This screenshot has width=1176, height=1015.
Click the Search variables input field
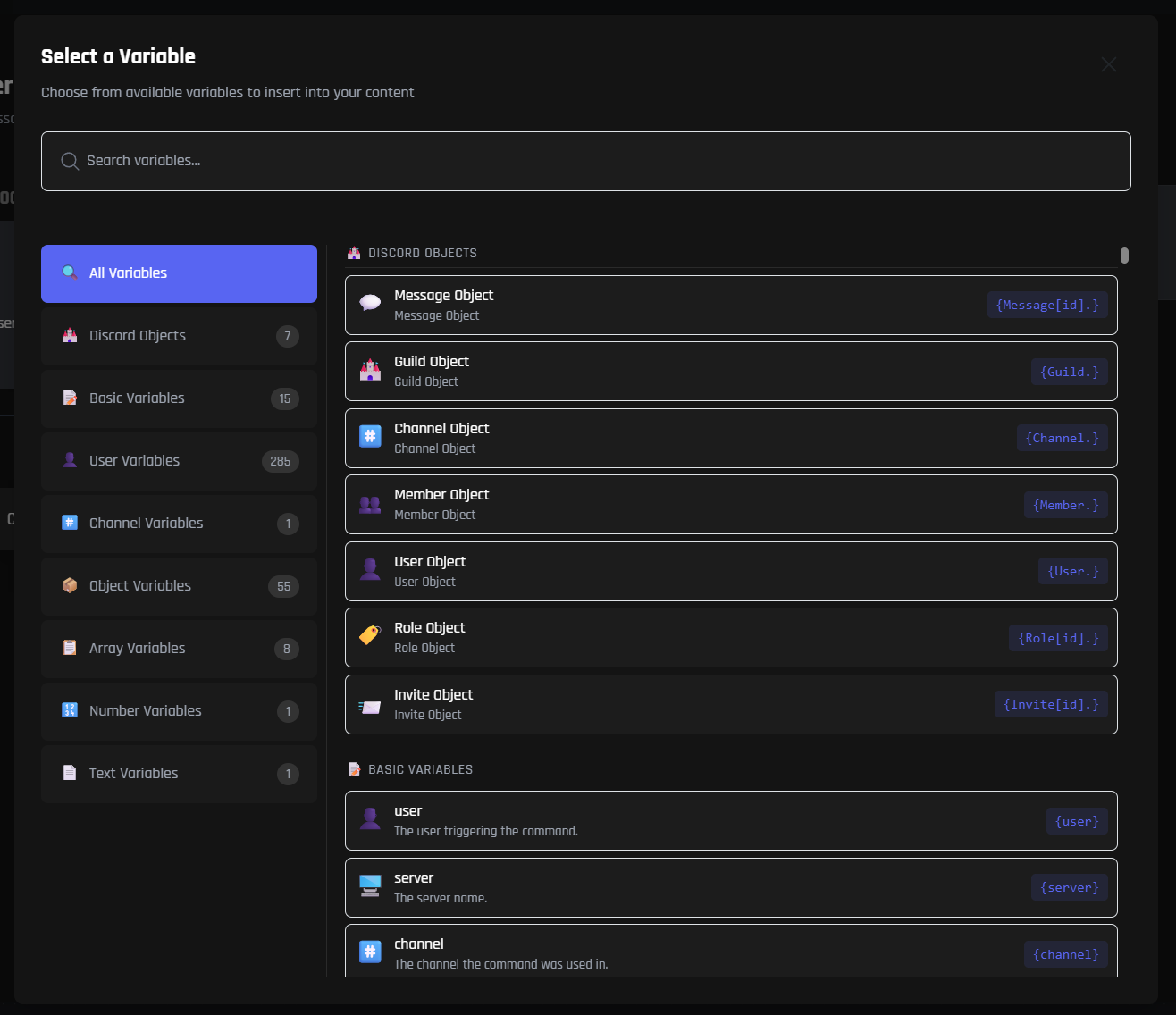590,161
